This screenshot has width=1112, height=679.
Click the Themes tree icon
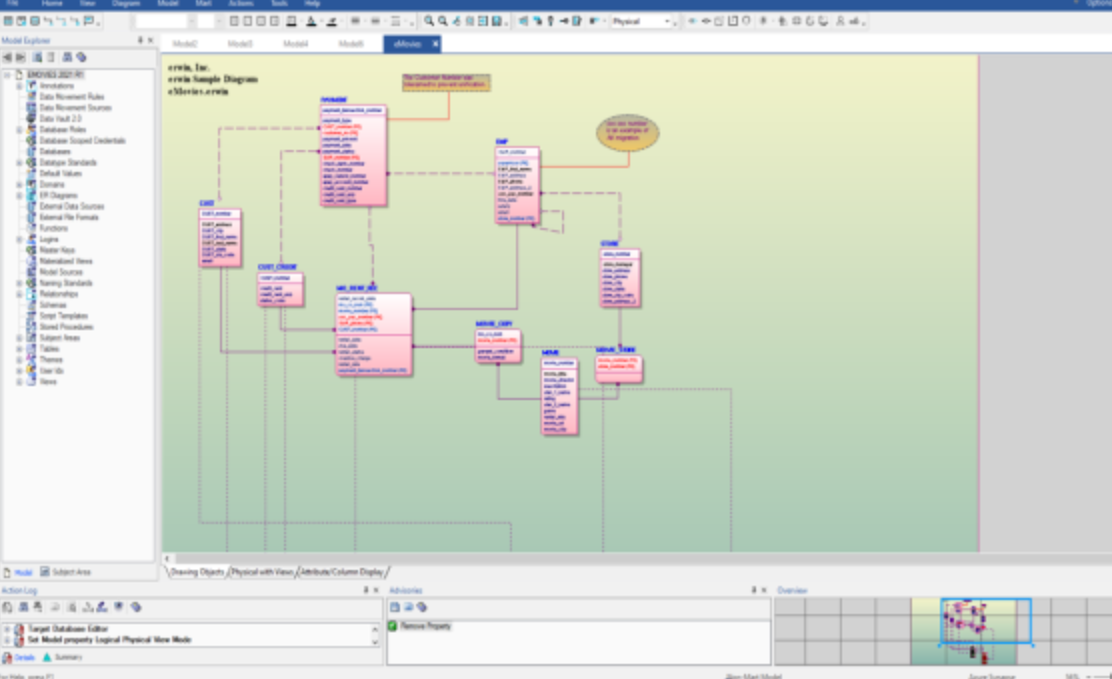pyautogui.click(x=31, y=360)
